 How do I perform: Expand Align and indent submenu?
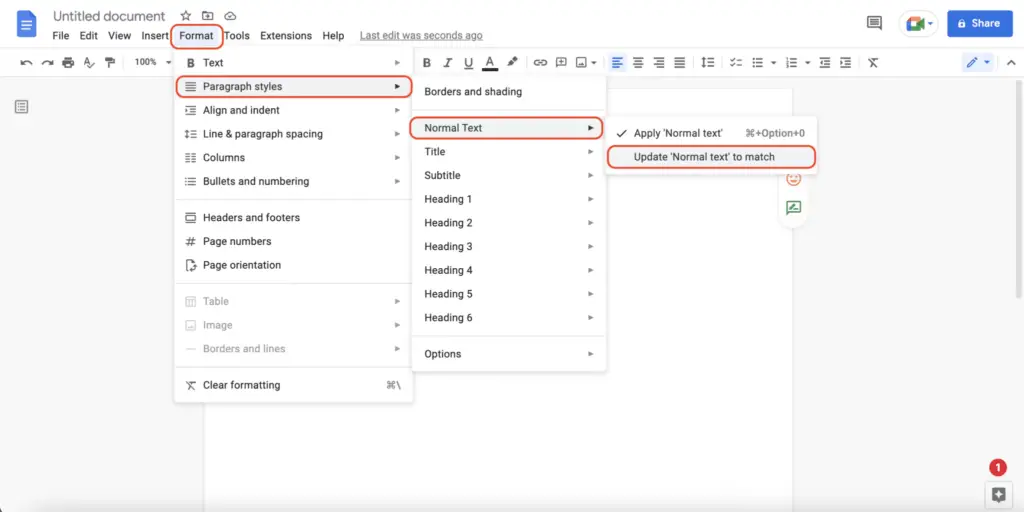293,110
